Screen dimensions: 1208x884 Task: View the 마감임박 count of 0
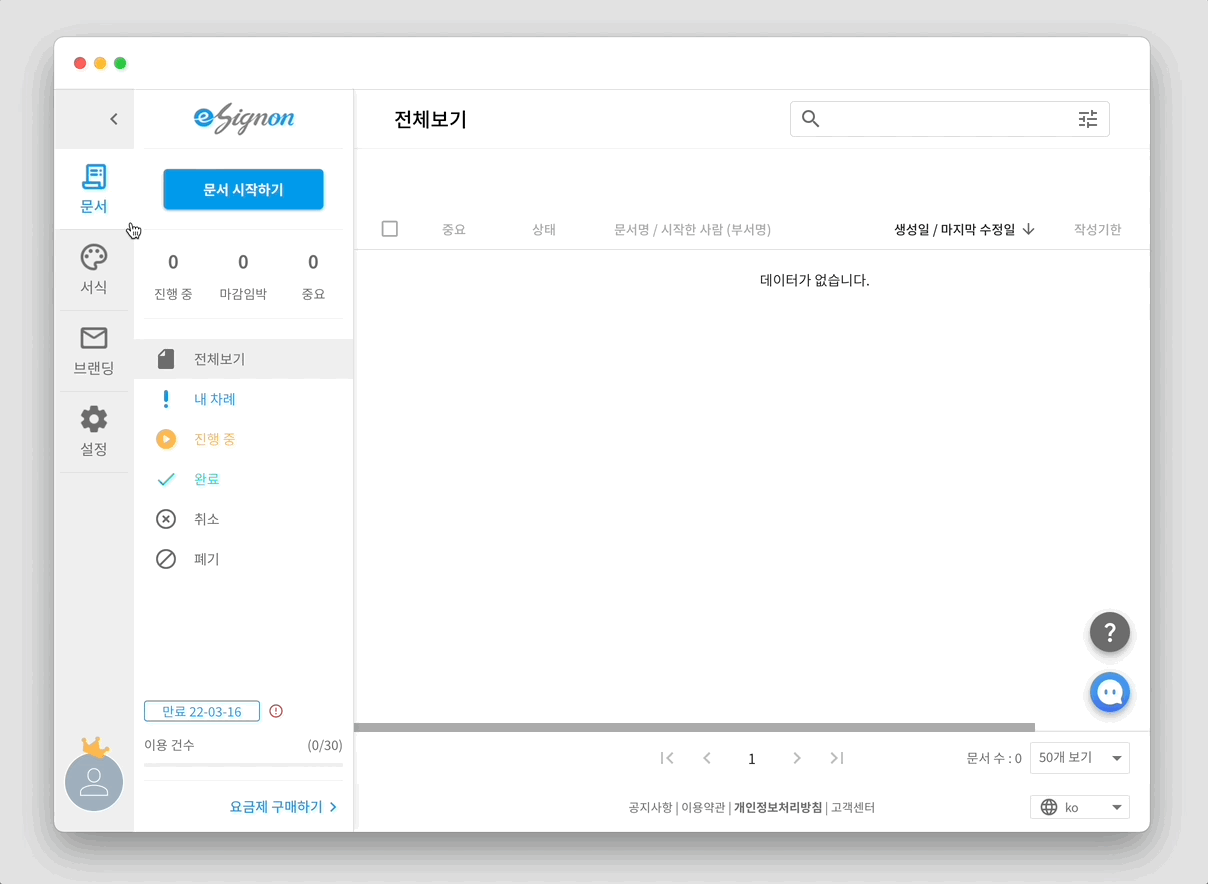tap(243, 277)
